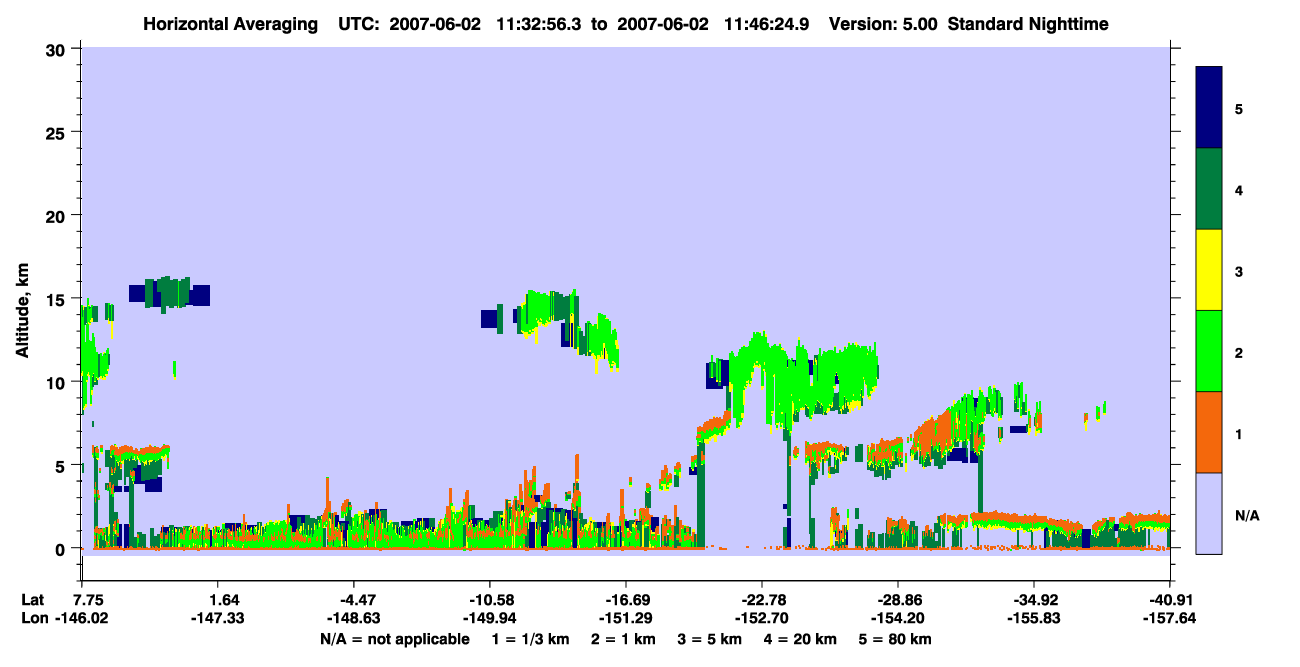Click the dark blue colorbar segment labeled 5

1209,108
